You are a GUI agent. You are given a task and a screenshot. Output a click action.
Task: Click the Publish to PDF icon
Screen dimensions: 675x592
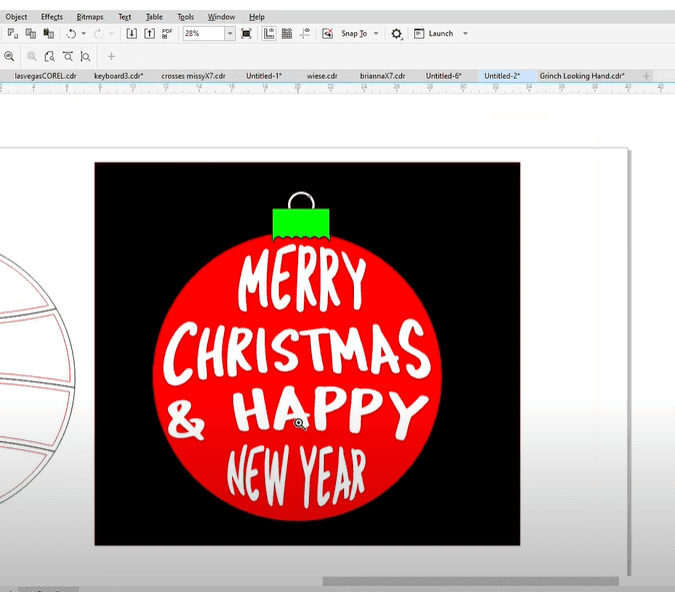(167, 33)
